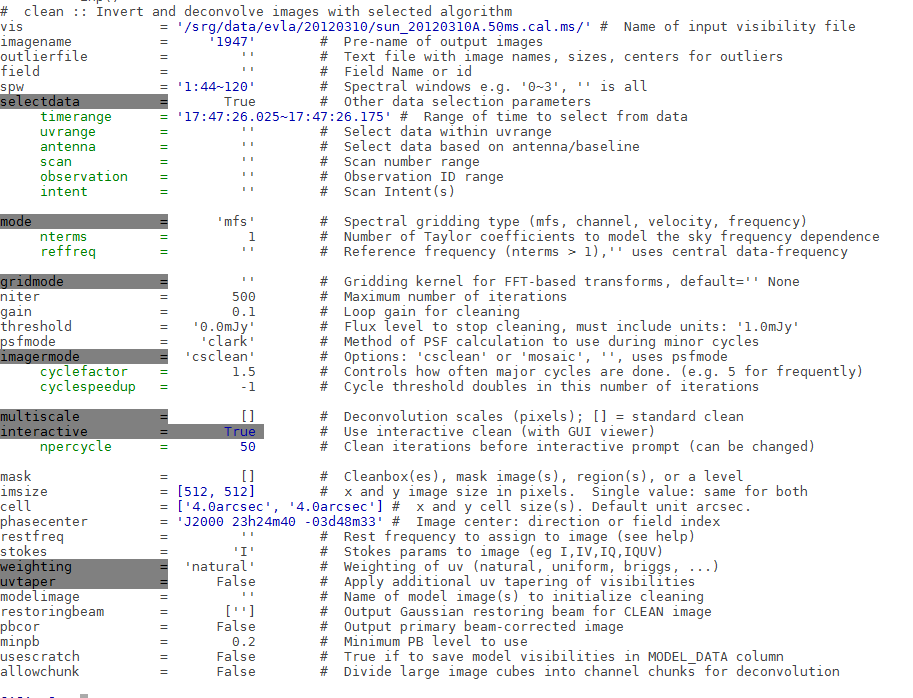The width and height of the screenshot is (913, 698).
Task: Click the phasecenter J2000 coordinate value
Action: click(280, 522)
